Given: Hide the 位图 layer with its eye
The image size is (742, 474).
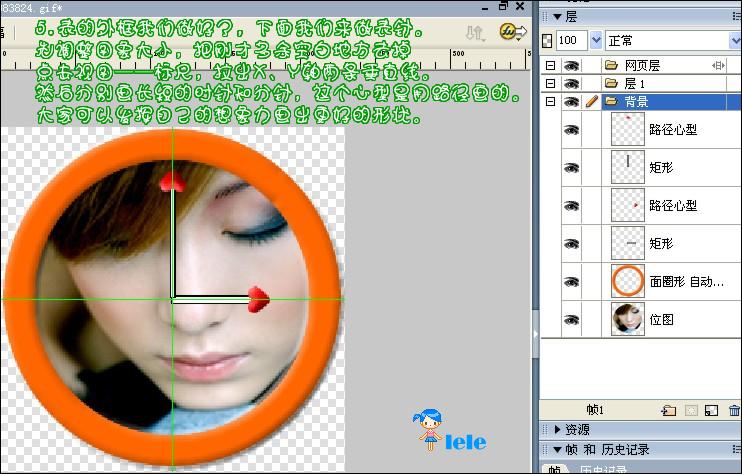Looking at the screenshot, I should click(x=571, y=319).
